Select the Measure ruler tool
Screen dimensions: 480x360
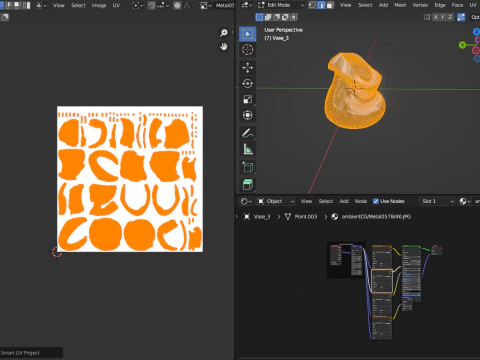(247, 149)
